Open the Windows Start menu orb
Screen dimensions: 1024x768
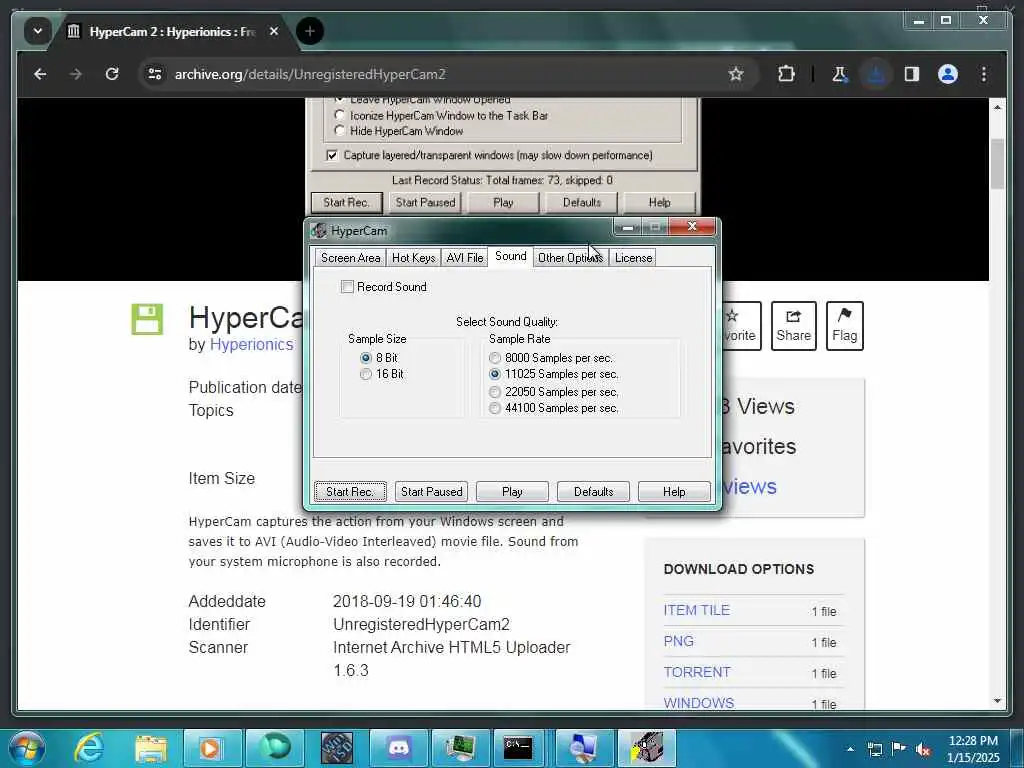[x=27, y=748]
